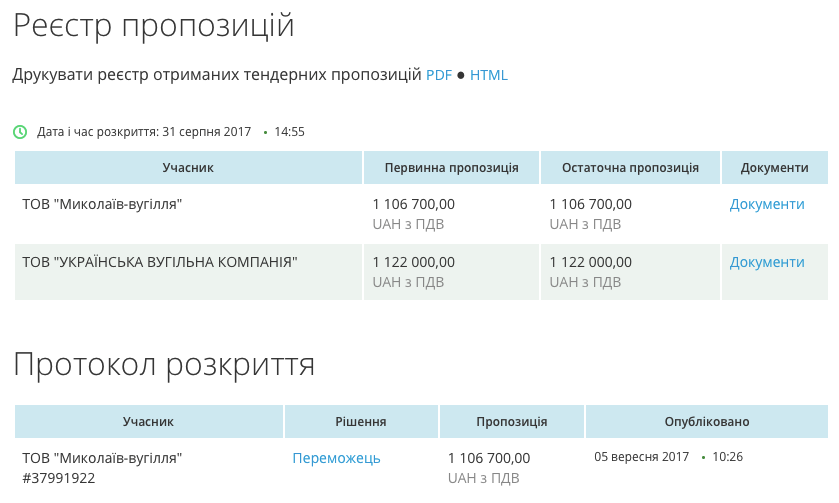Click the Документи column header
Screen dimensions: 839x503
pyautogui.click(x=775, y=168)
